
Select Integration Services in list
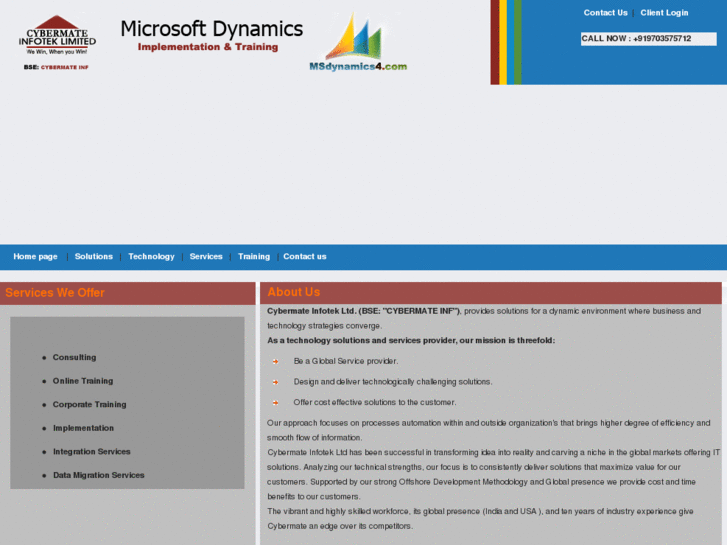point(91,452)
